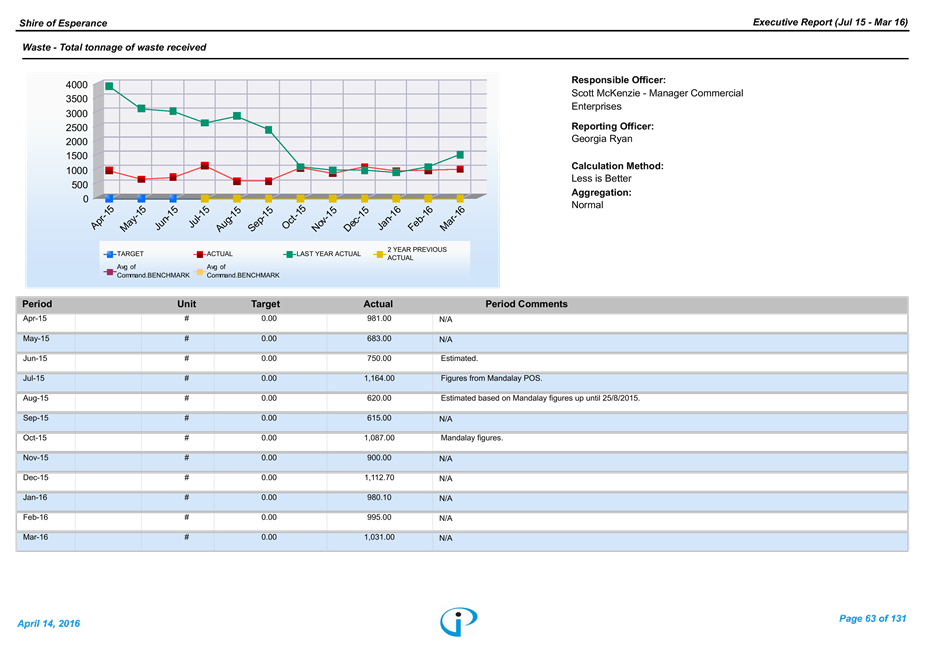
Task: Select the Jan-16 actual value "980.10"
Action: tap(379, 498)
